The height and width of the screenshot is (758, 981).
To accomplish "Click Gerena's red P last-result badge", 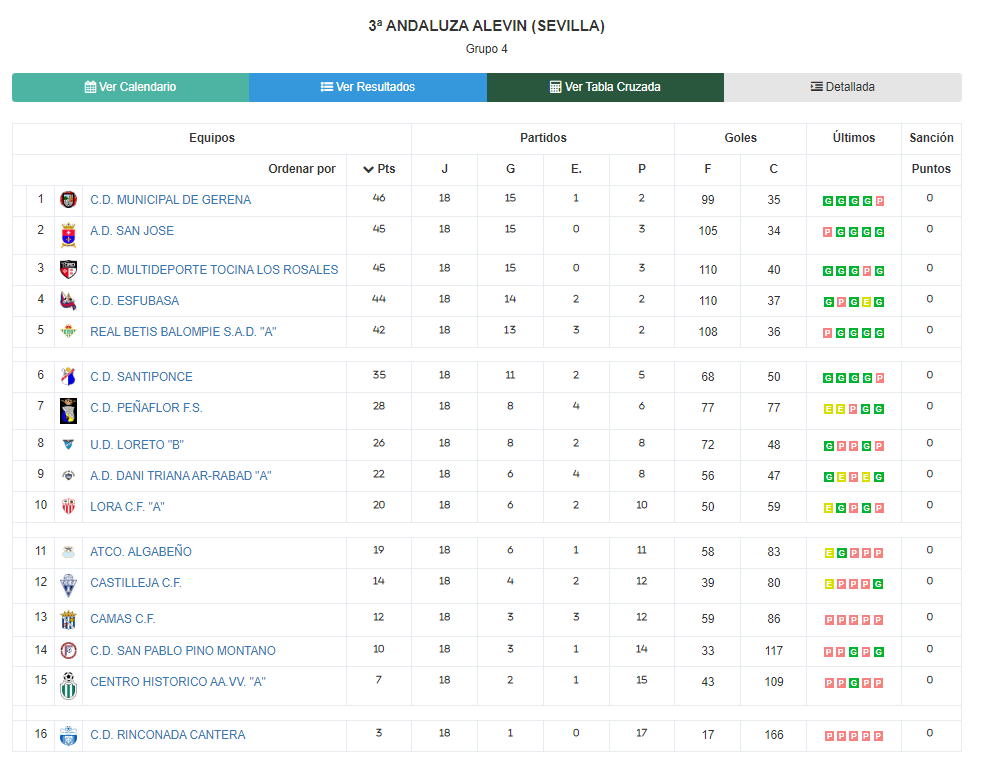I will [880, 201].
